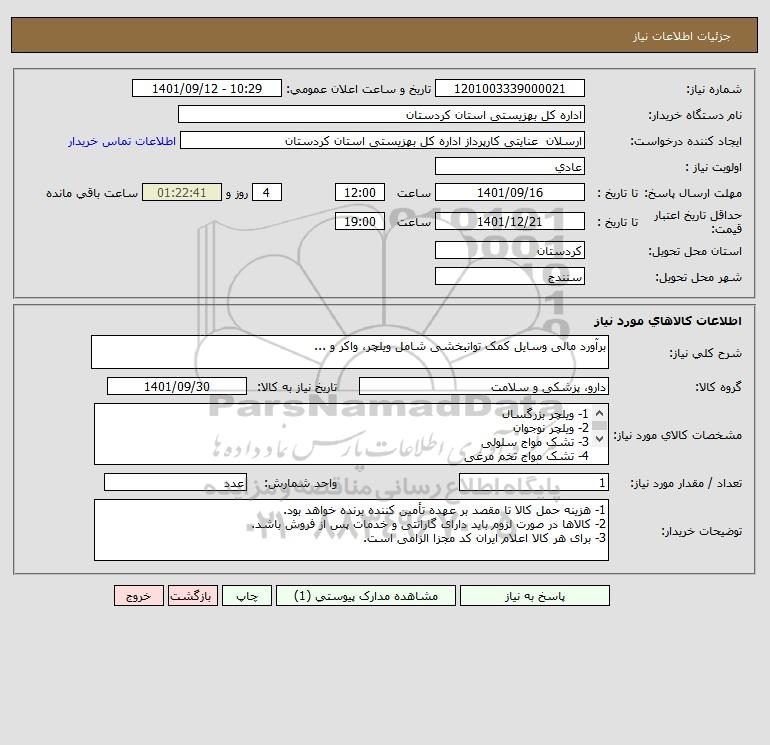Click delivery province field کردستان
Image resolution: width=770 pixels, height=745 pixels.
tap(510, 250)
